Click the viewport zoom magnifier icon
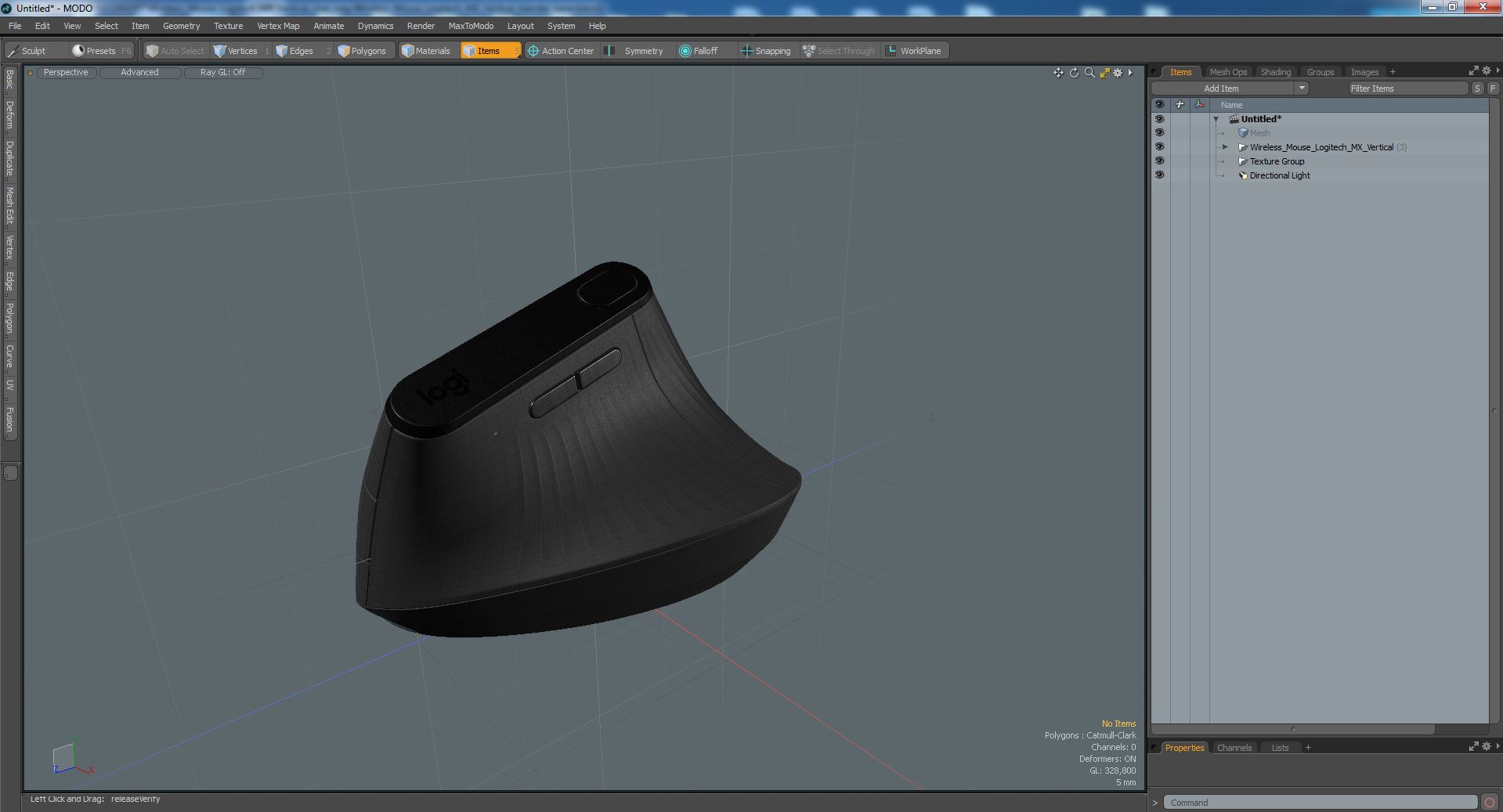 [1089, 73]
